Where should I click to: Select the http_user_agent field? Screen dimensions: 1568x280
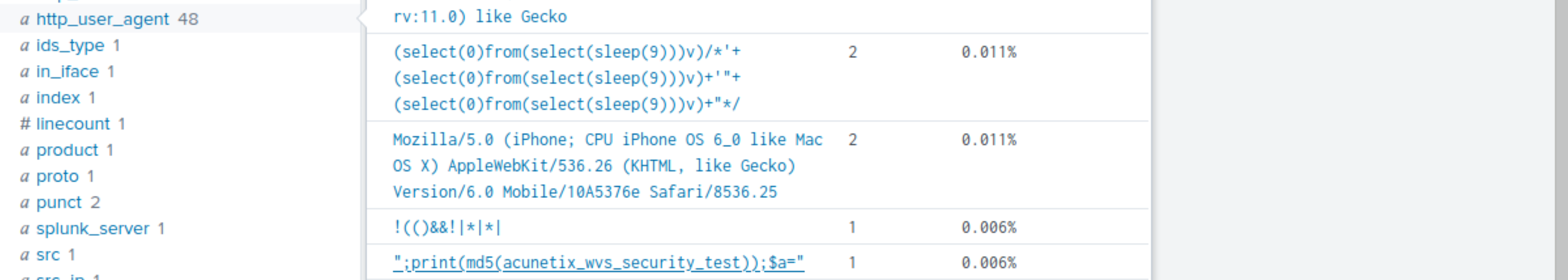click(x=102, y=20)
